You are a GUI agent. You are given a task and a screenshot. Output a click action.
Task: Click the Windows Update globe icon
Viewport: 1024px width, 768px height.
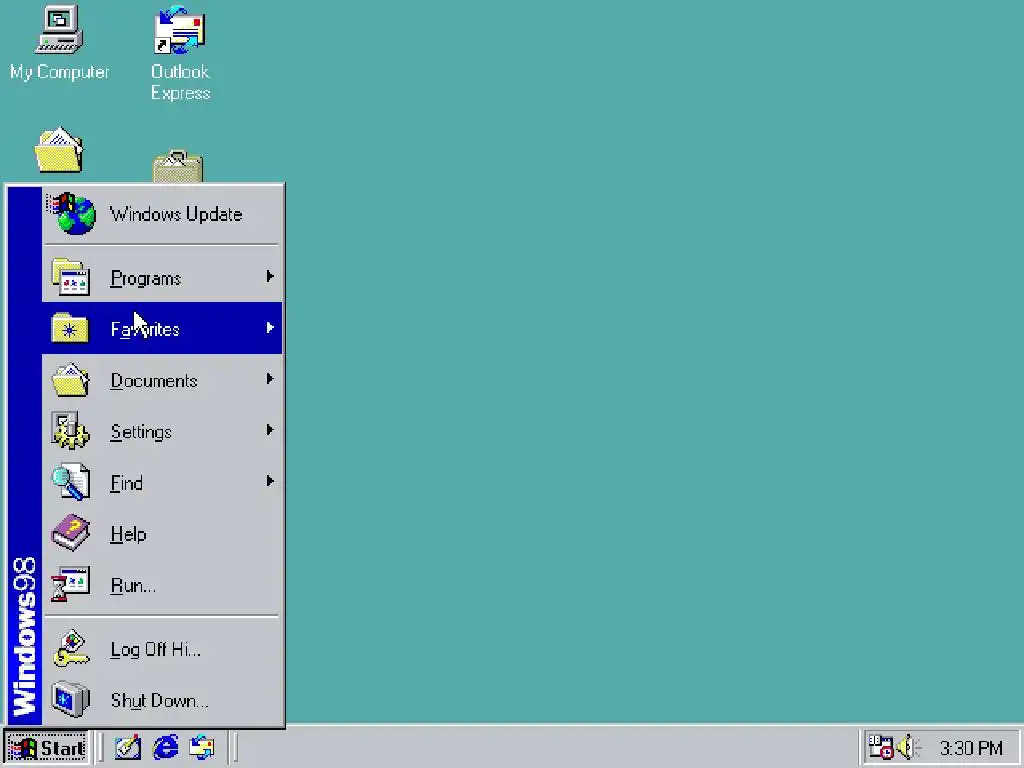[71, 214]
